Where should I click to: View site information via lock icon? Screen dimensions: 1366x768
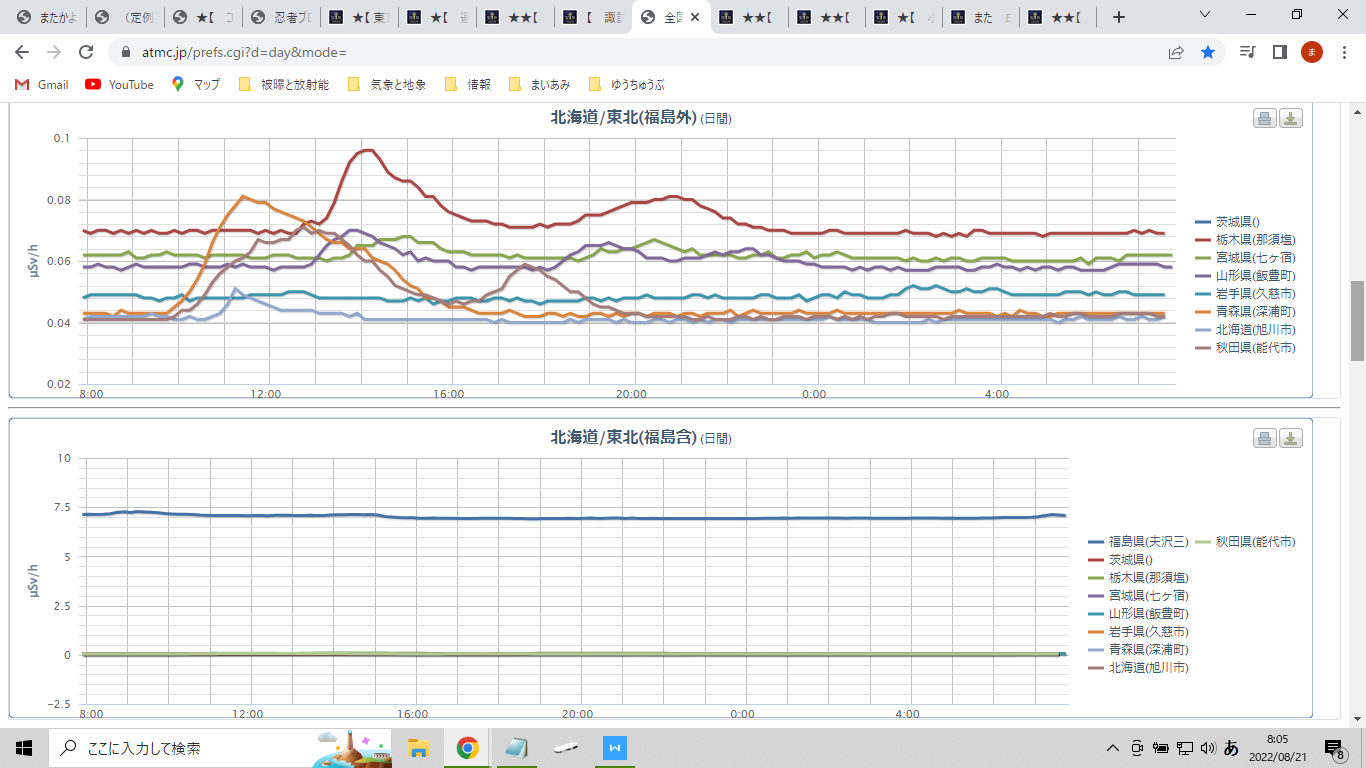126,52
